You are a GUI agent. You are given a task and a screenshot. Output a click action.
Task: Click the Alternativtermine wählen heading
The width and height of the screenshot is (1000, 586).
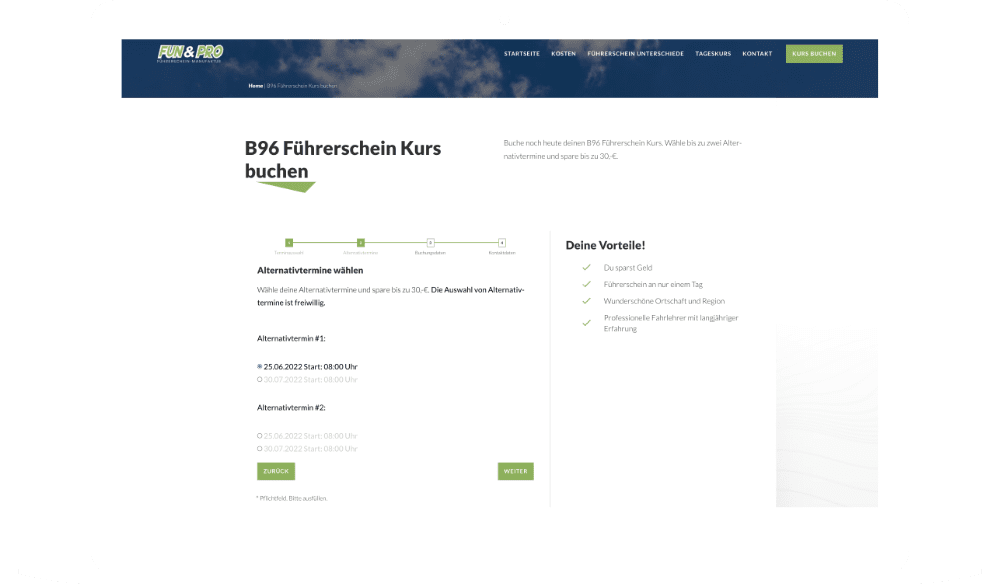310,270
